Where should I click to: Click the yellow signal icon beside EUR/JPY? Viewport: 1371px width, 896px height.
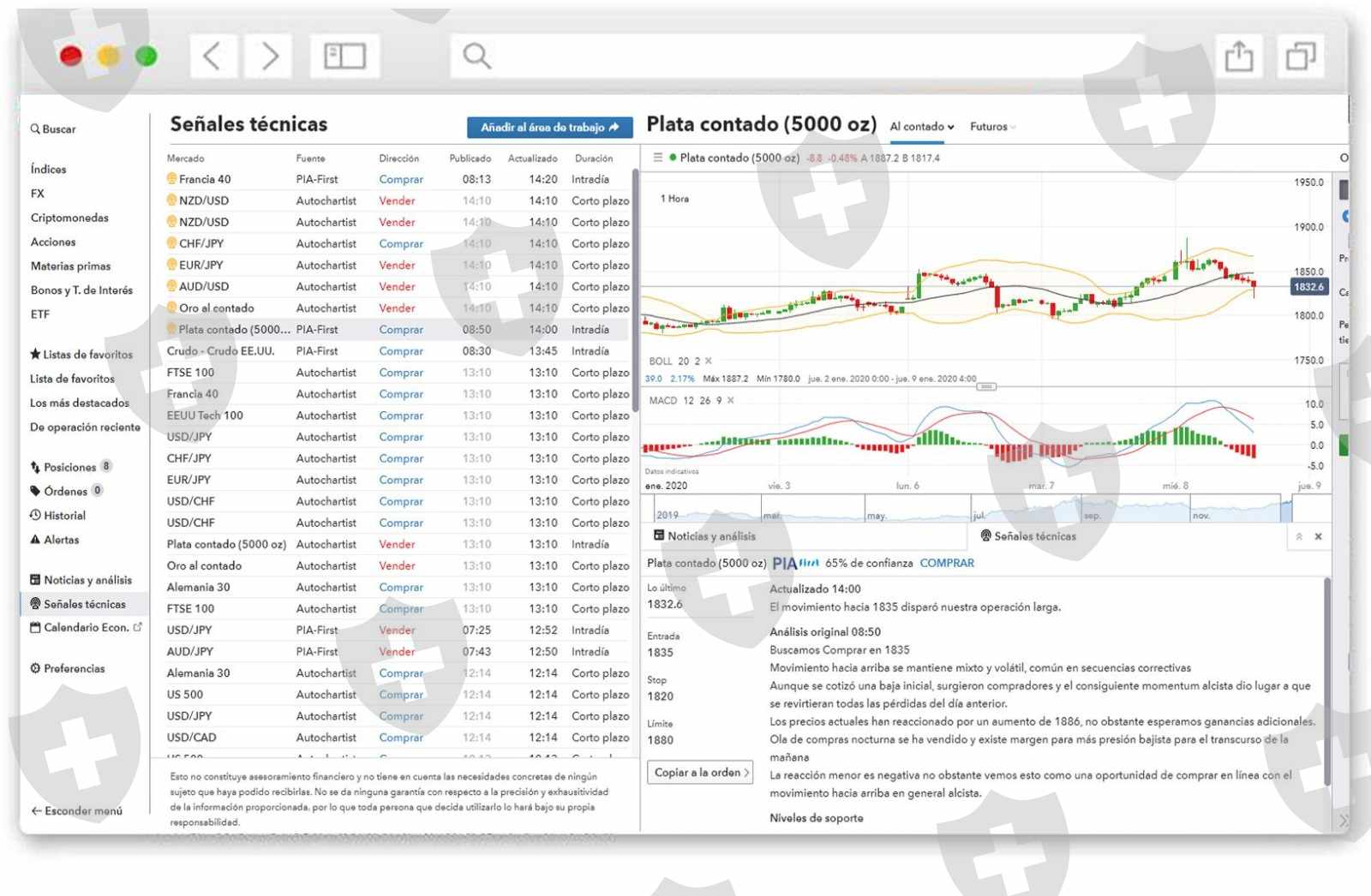pyautogui.click(x=171, y=265)
